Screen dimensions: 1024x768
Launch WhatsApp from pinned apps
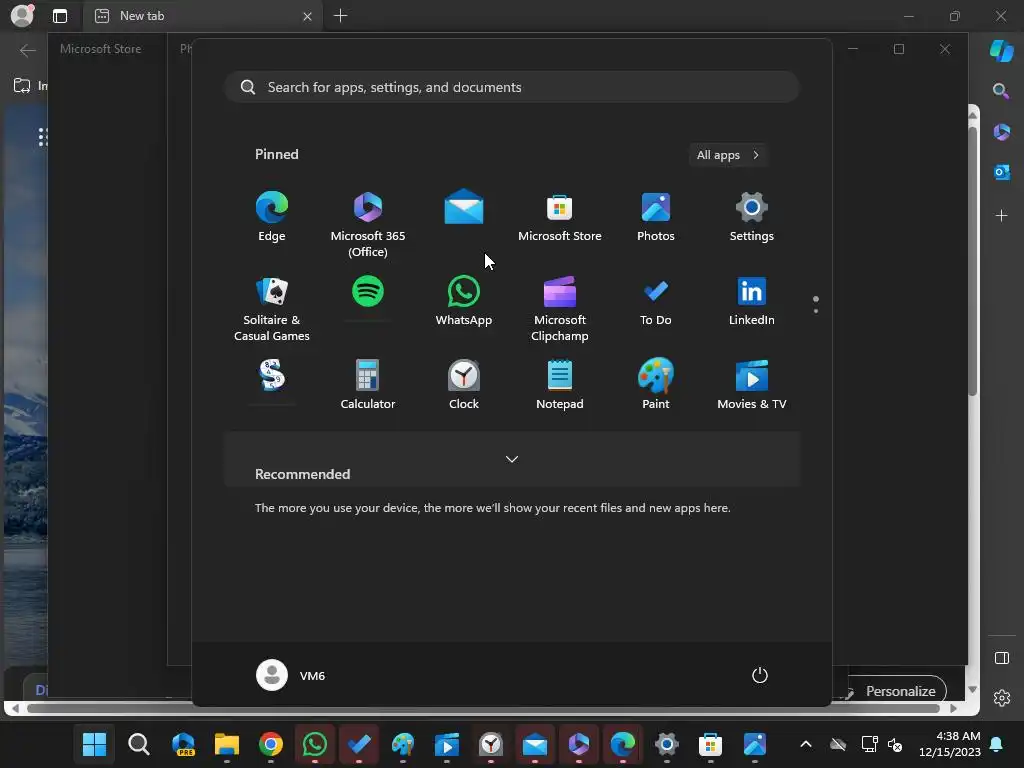464,301
